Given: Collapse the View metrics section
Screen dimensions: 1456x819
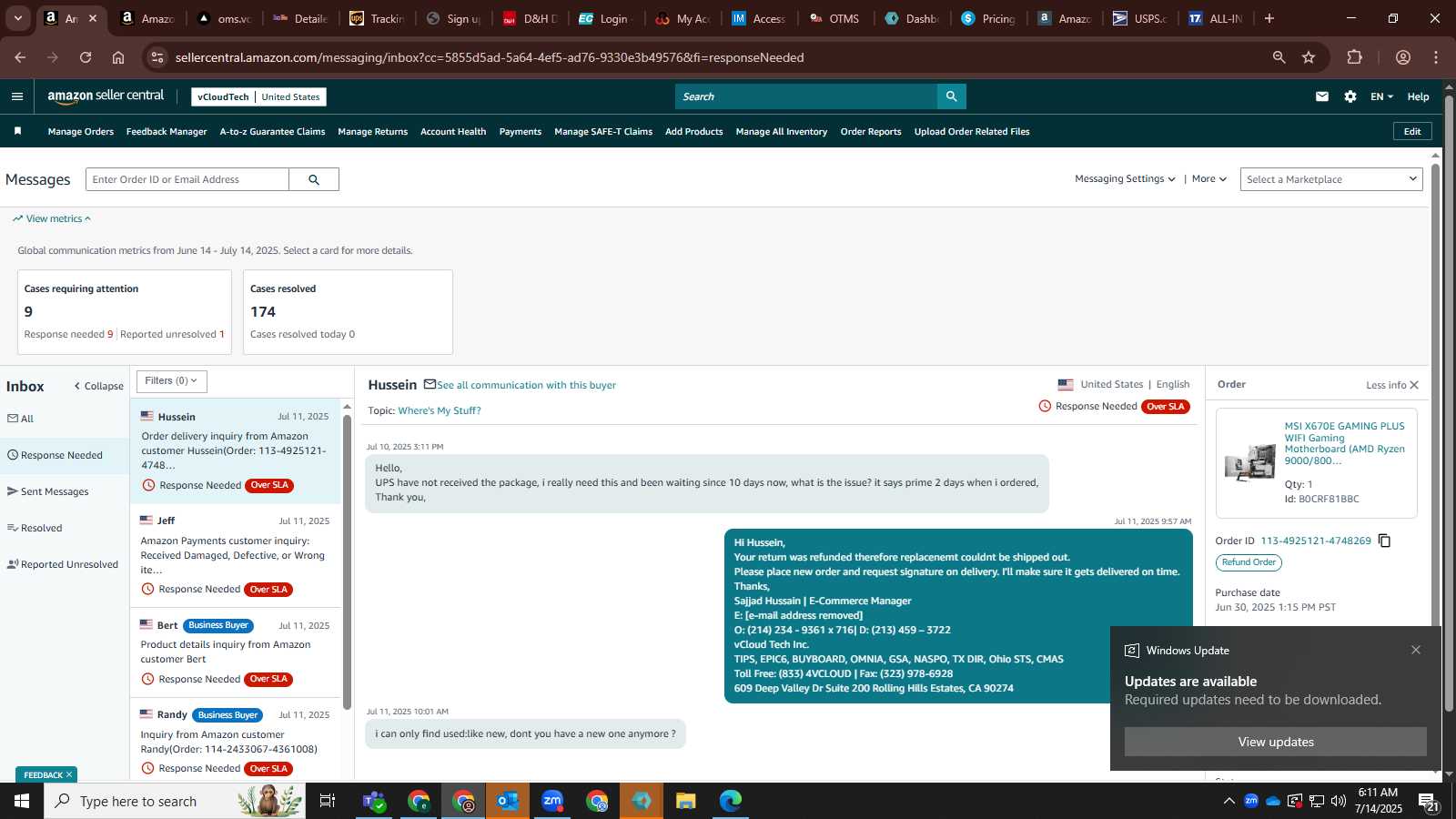Looking at the screenshot, I should click(52, 218).
